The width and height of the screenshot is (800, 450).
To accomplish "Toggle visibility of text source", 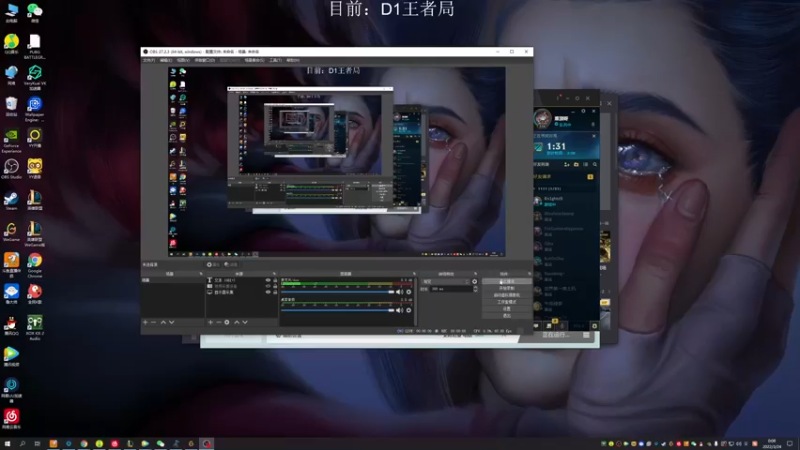I will tap(268, 280).
